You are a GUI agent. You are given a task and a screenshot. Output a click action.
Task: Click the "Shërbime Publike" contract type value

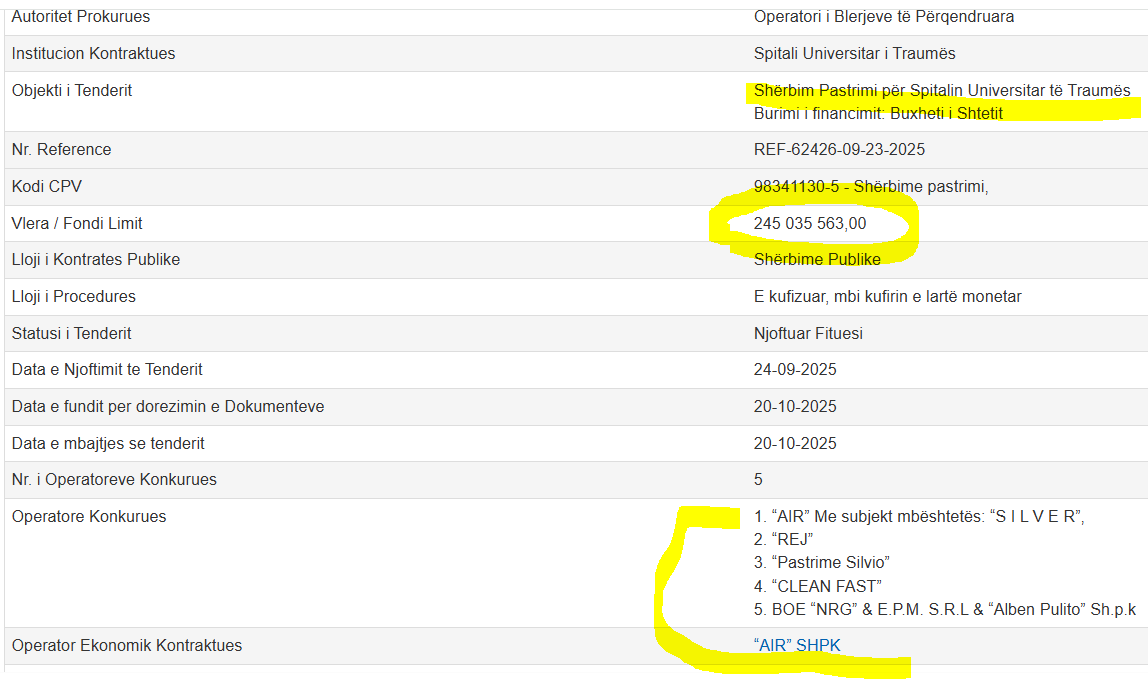817,260
